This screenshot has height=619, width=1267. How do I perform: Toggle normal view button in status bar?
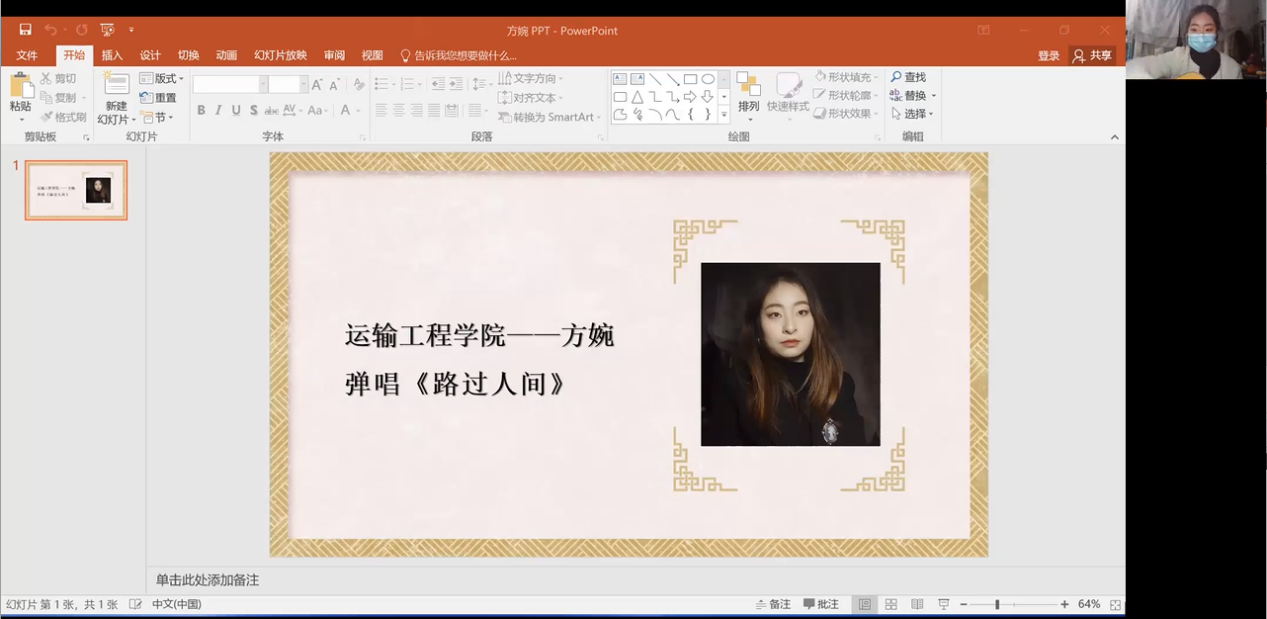(x=865, y=604)
